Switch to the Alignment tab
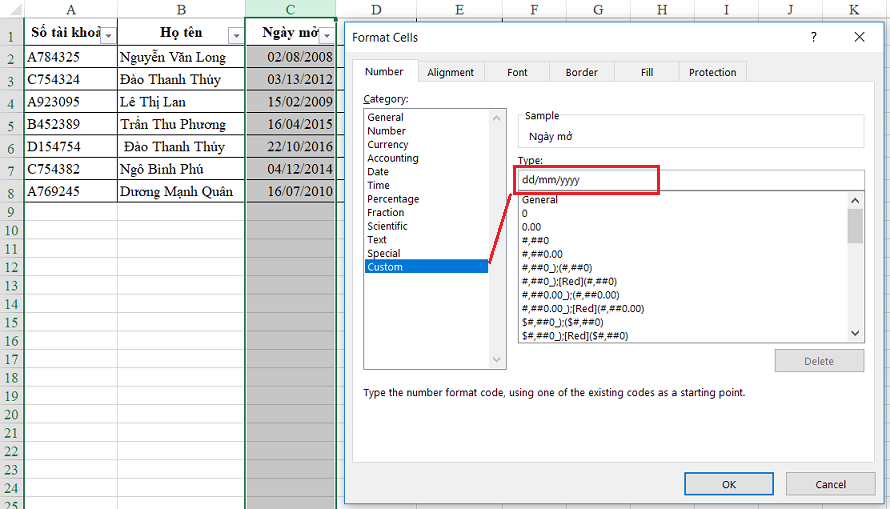This screenshot has width=890, height=509. point(450,72)
